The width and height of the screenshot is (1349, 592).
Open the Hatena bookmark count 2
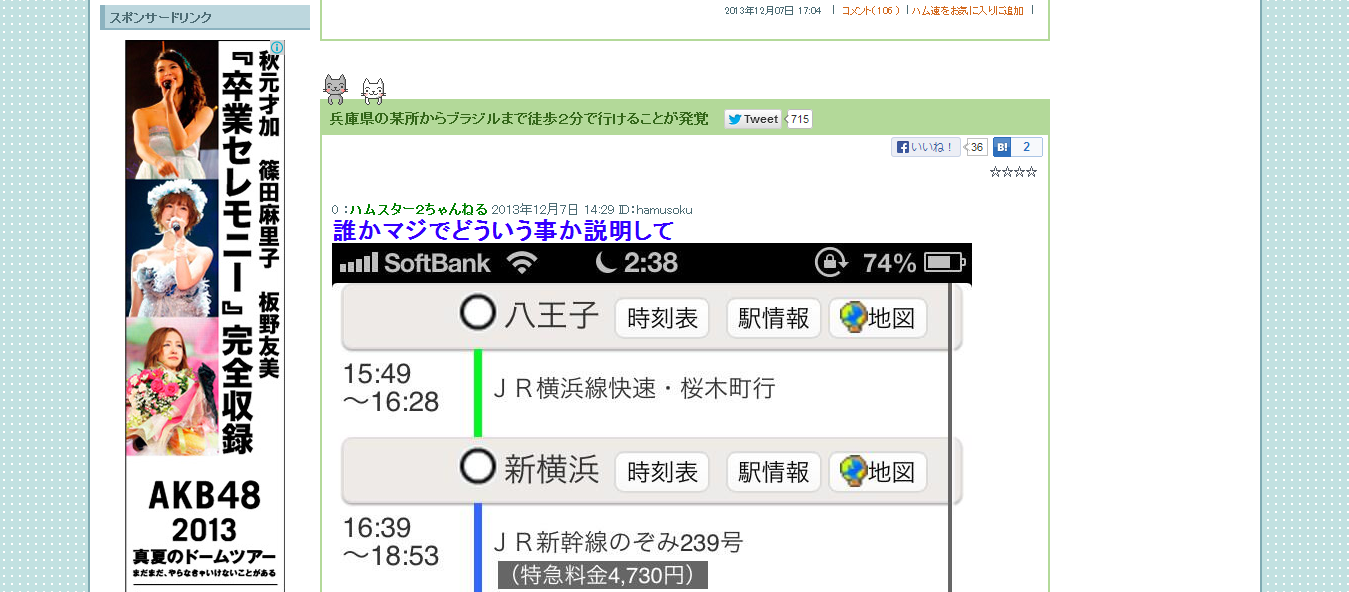1027,147
